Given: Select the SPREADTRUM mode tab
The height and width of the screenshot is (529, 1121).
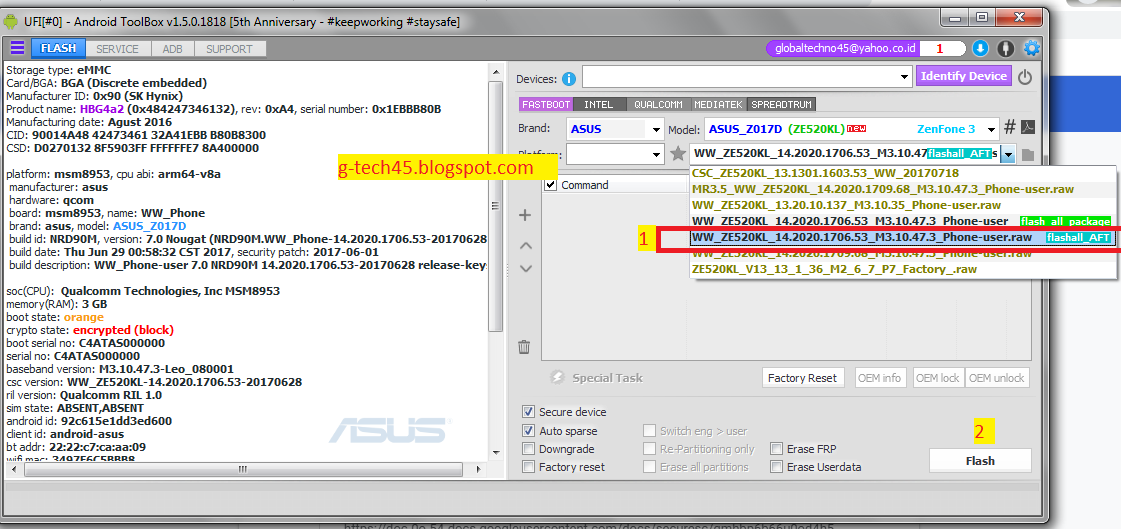Looking at the screenshot, I should point(781,104).
